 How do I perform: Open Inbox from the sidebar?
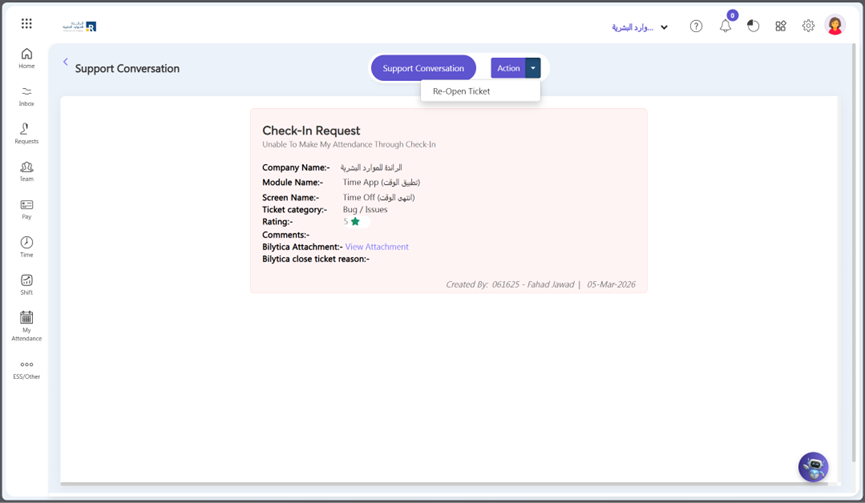click(x=26, y=96)
